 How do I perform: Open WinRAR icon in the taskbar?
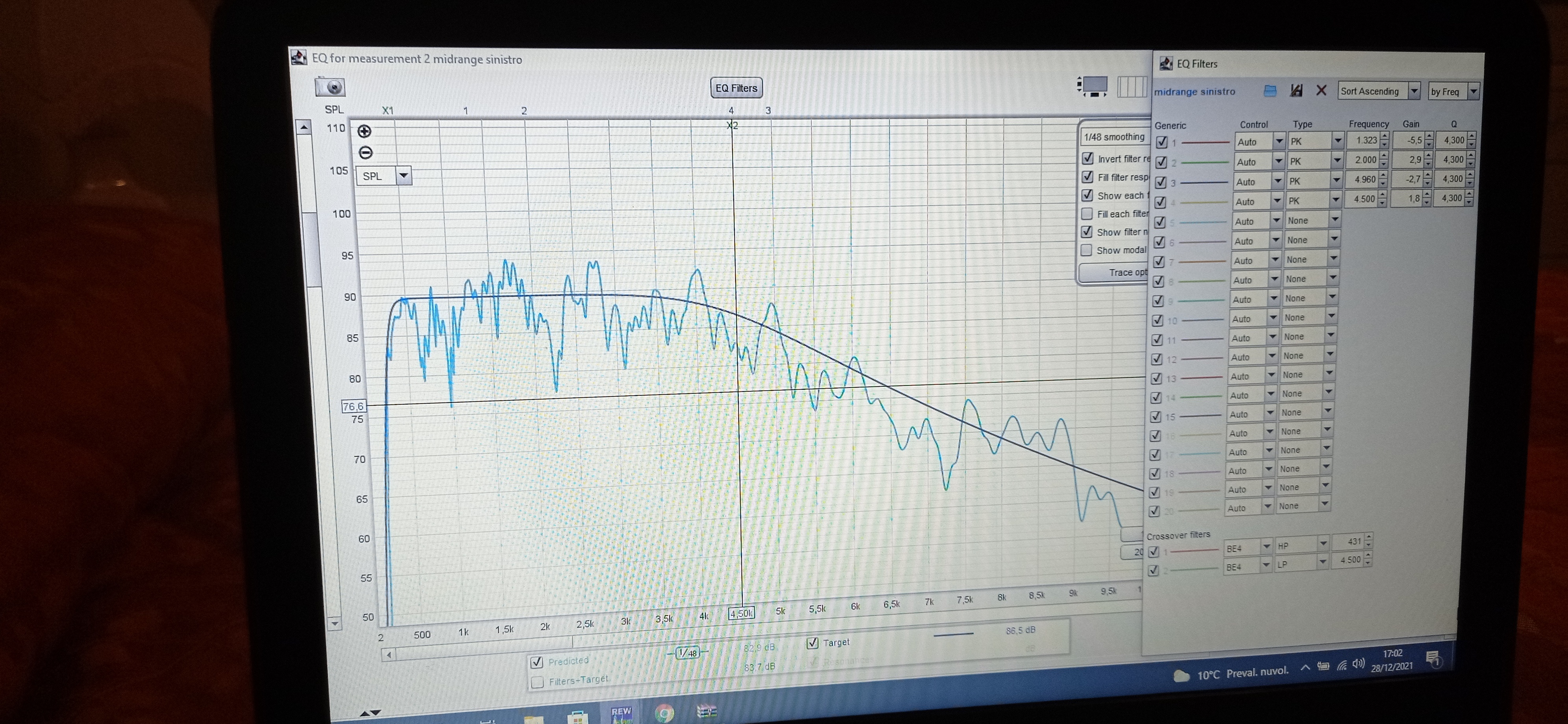pos(707,711)
